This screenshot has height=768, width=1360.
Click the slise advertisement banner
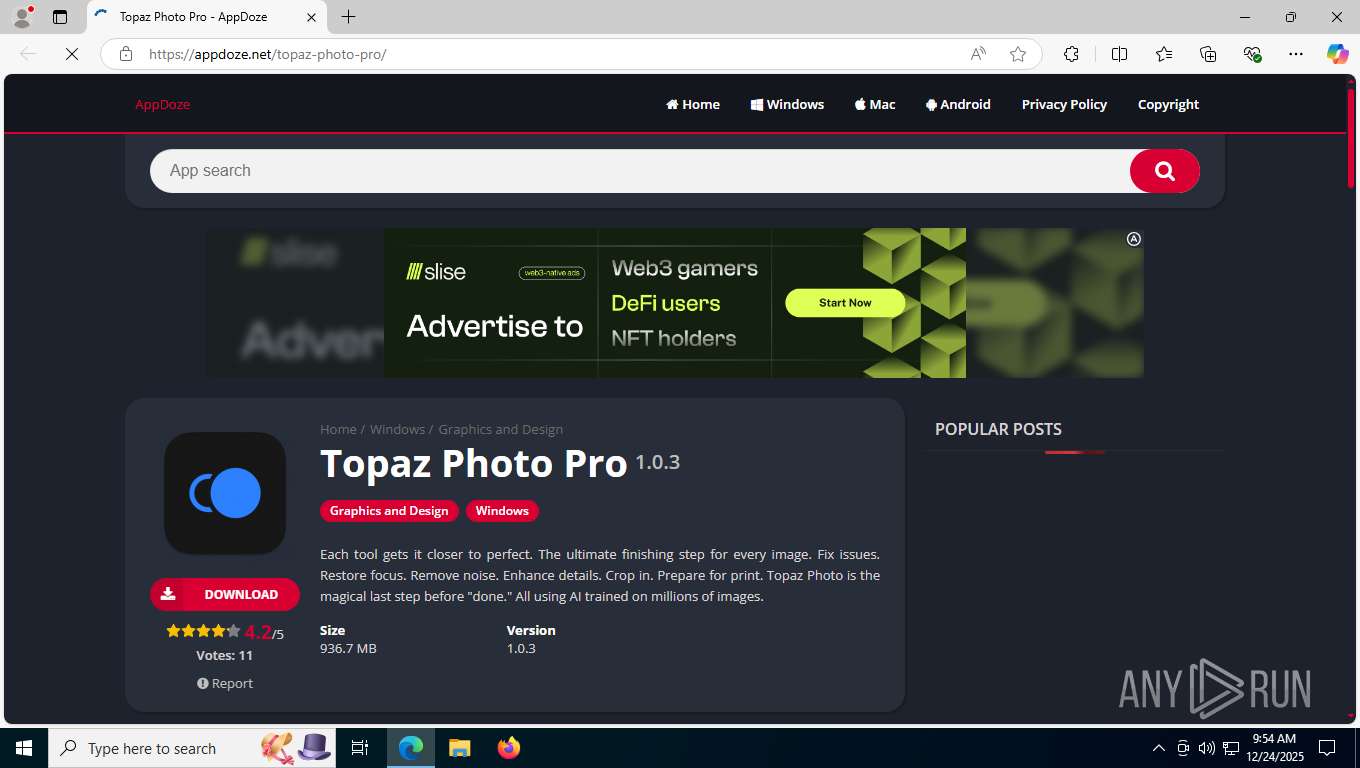pyautogui.click(x=675, y=303)
